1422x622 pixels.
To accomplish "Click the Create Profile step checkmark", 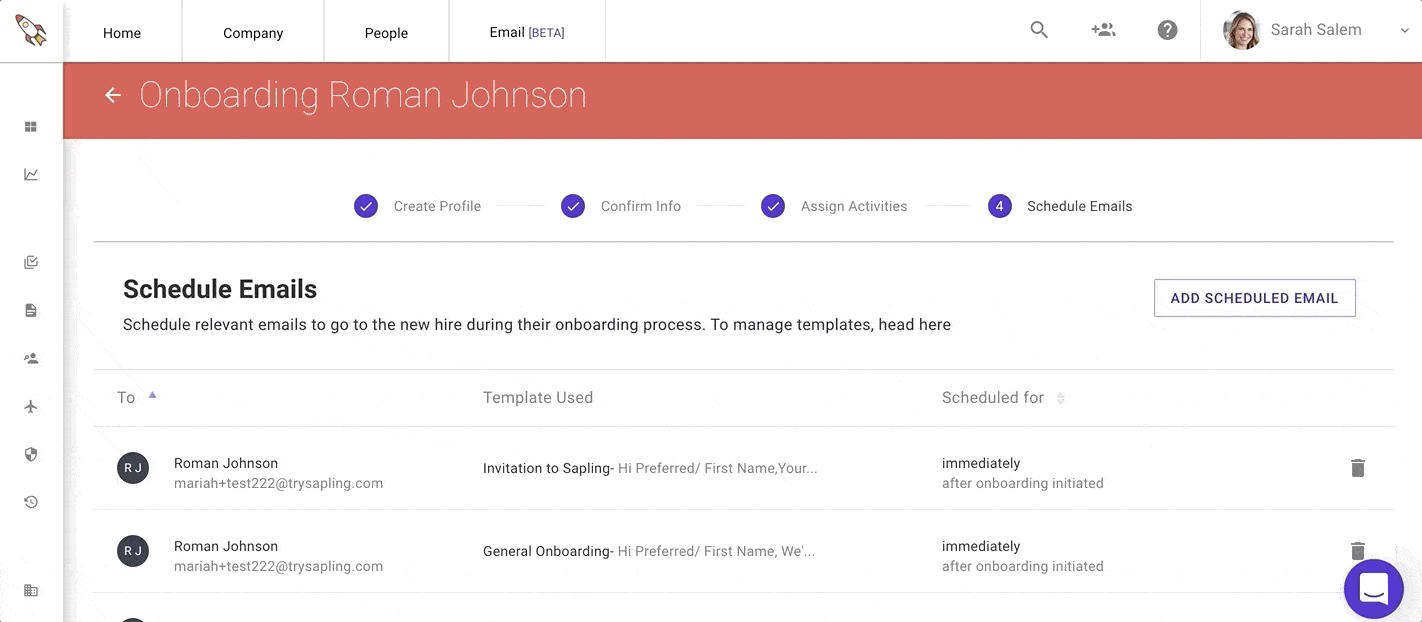I will (x=366, y=206).
